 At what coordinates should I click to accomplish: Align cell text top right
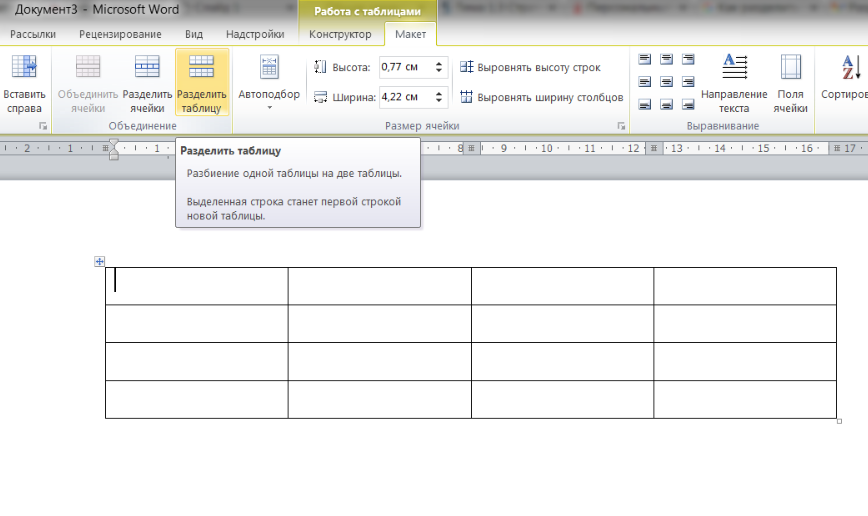688,59
